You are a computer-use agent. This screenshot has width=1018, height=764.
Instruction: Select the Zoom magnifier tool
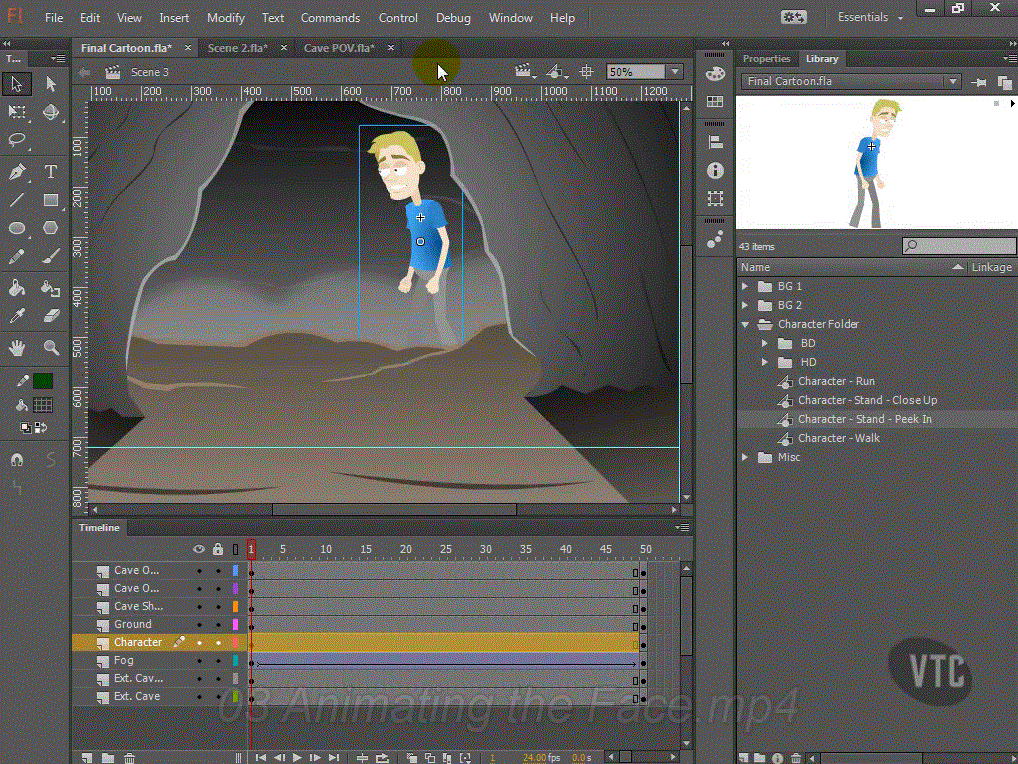pyautogui.click(x=51, y=348)
